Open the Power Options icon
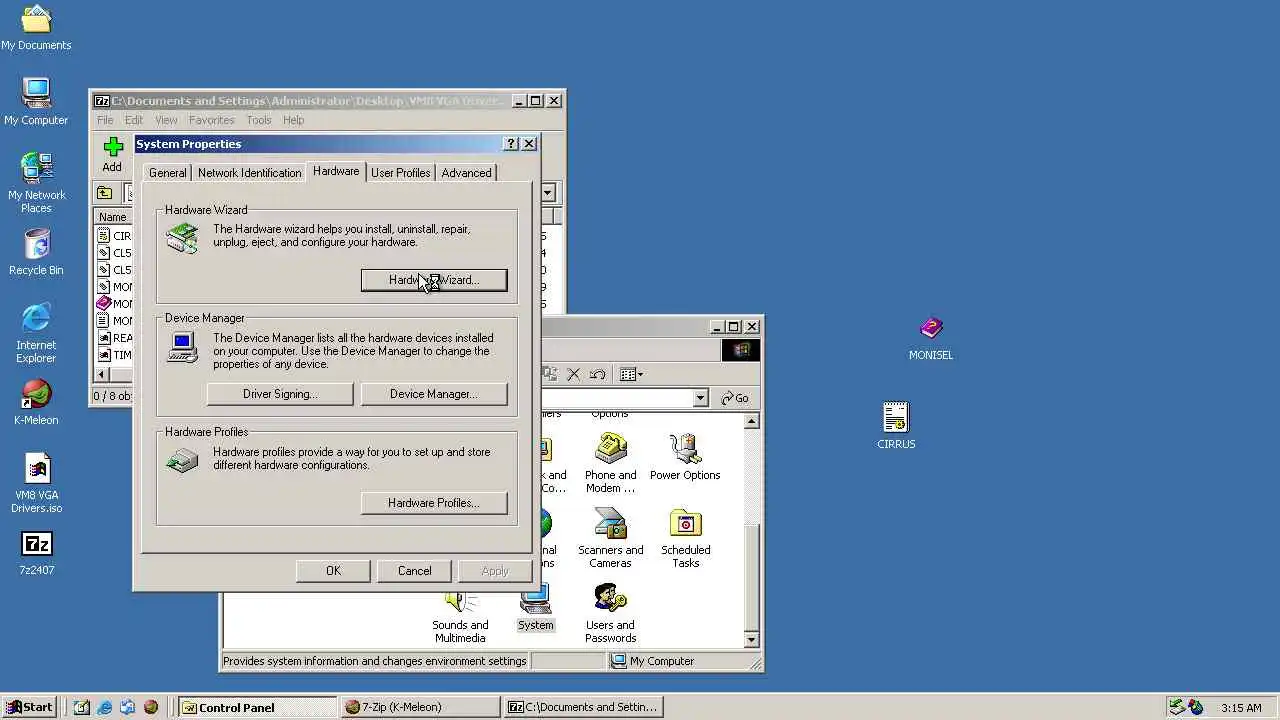 coord(685,457)
